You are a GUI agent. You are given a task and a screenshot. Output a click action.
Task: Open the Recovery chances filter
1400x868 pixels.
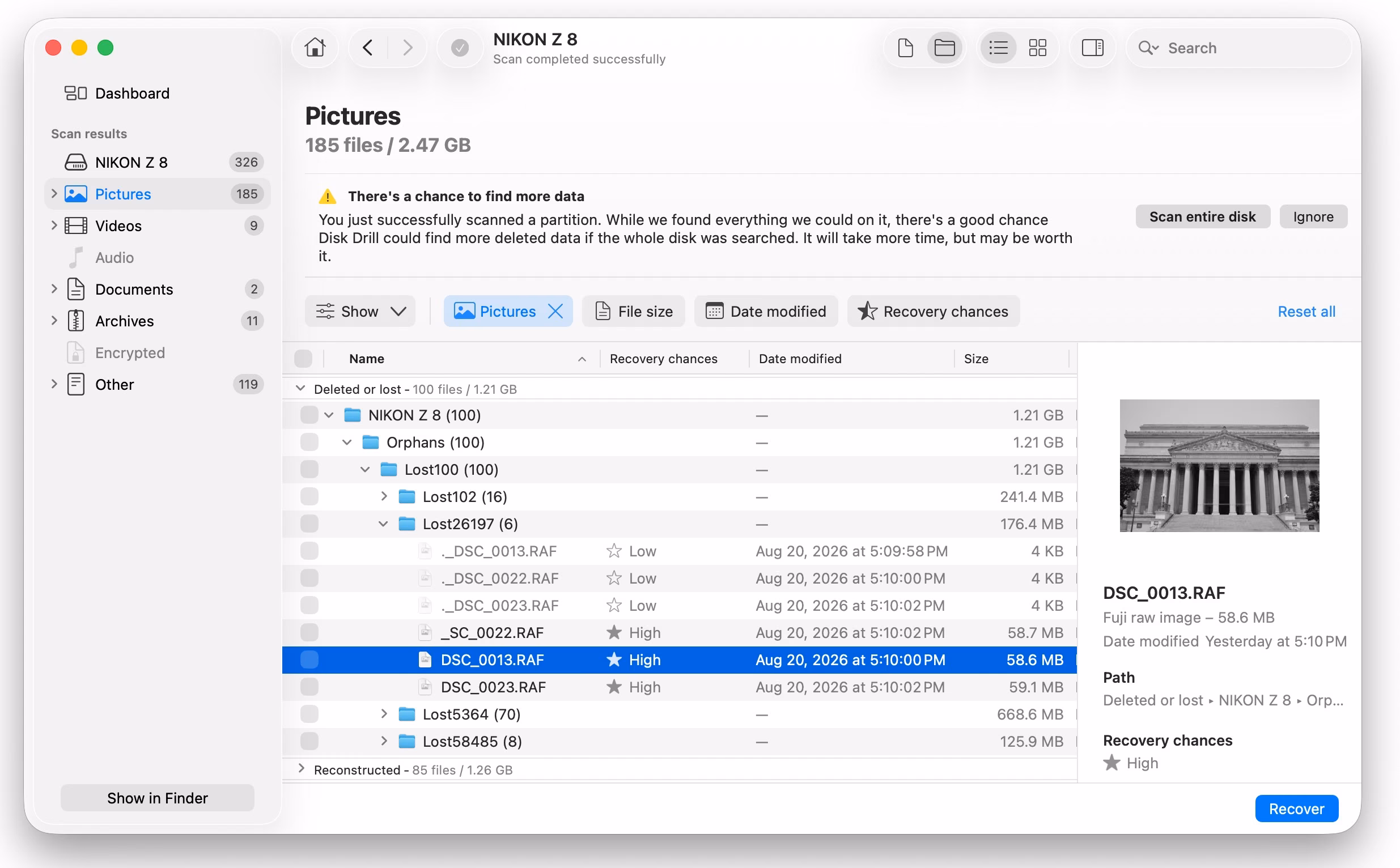(933, 311)
